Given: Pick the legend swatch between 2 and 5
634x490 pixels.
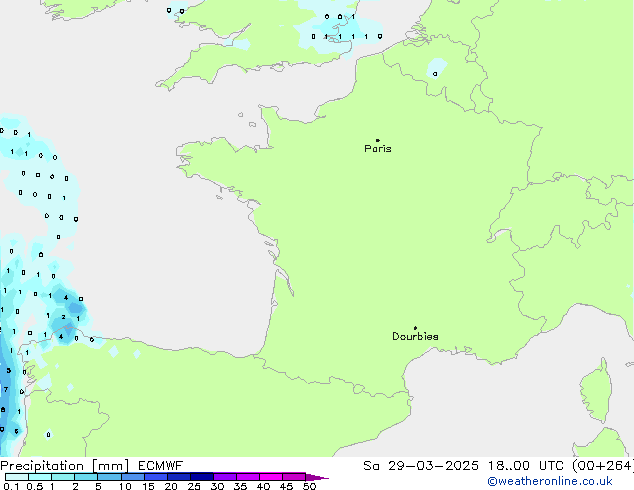Looking at the screenshot, I should (86, 477).
